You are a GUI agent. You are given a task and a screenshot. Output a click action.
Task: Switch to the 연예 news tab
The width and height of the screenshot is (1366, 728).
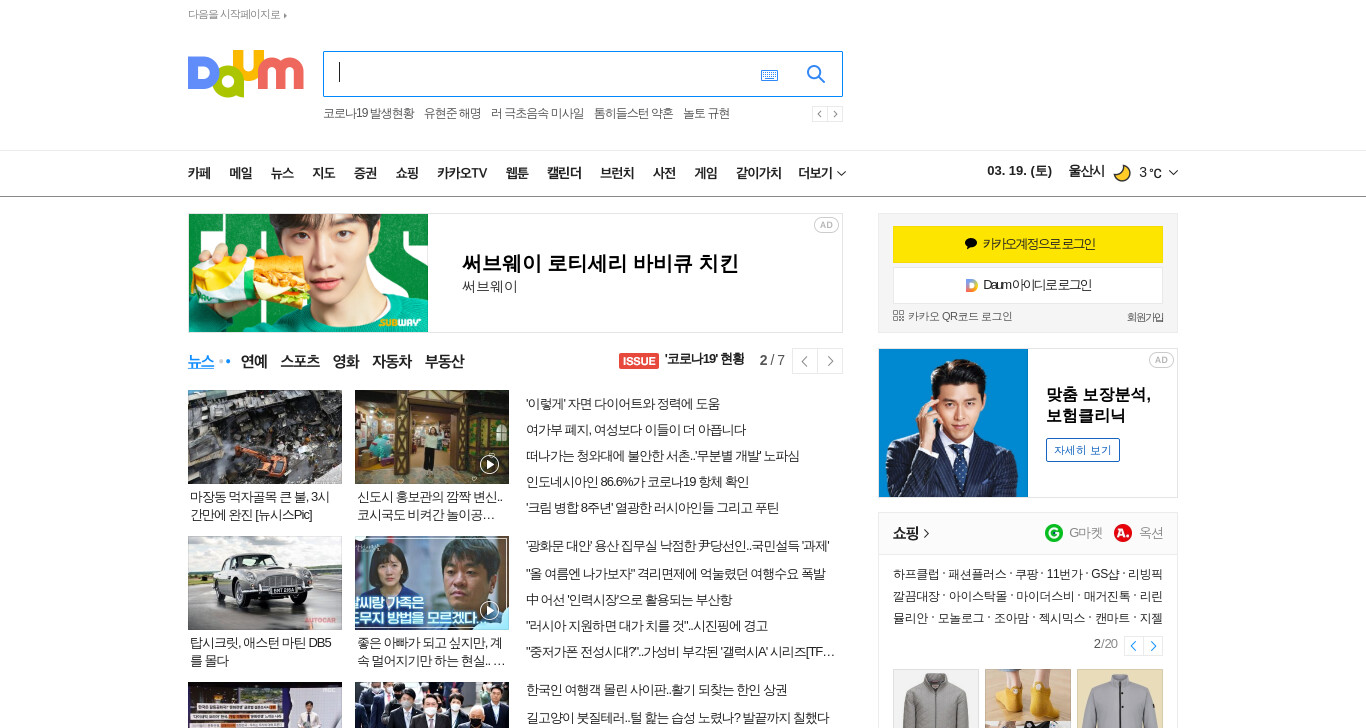coord(254,361)
